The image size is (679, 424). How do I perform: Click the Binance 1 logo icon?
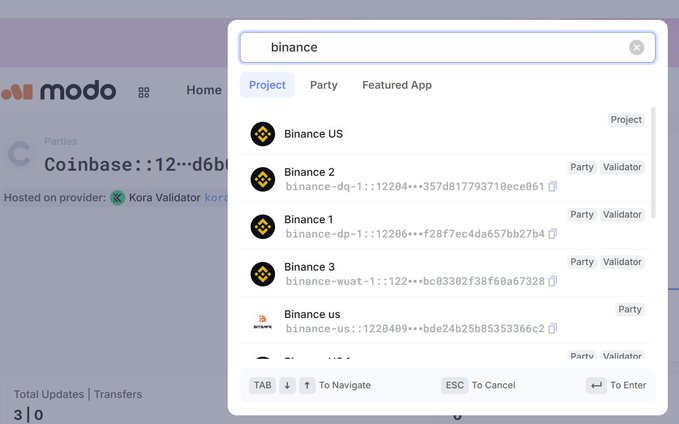pos(262,227)
